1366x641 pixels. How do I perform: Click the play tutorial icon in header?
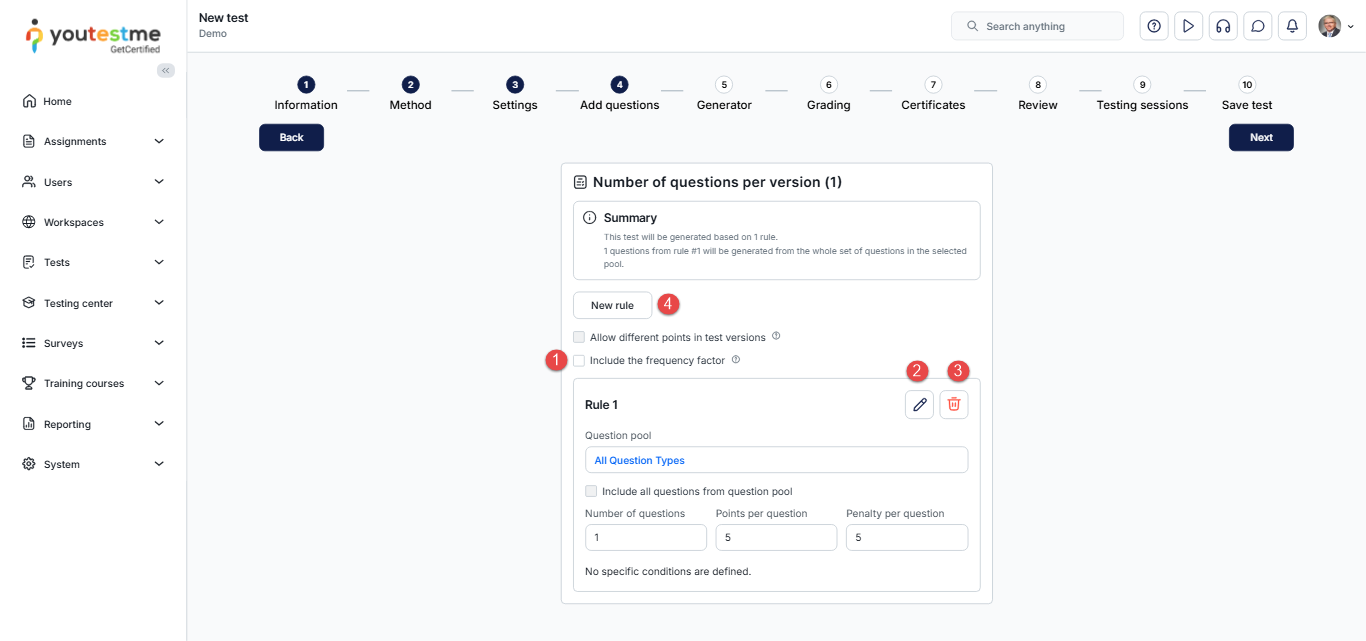tap(1188, 26)
